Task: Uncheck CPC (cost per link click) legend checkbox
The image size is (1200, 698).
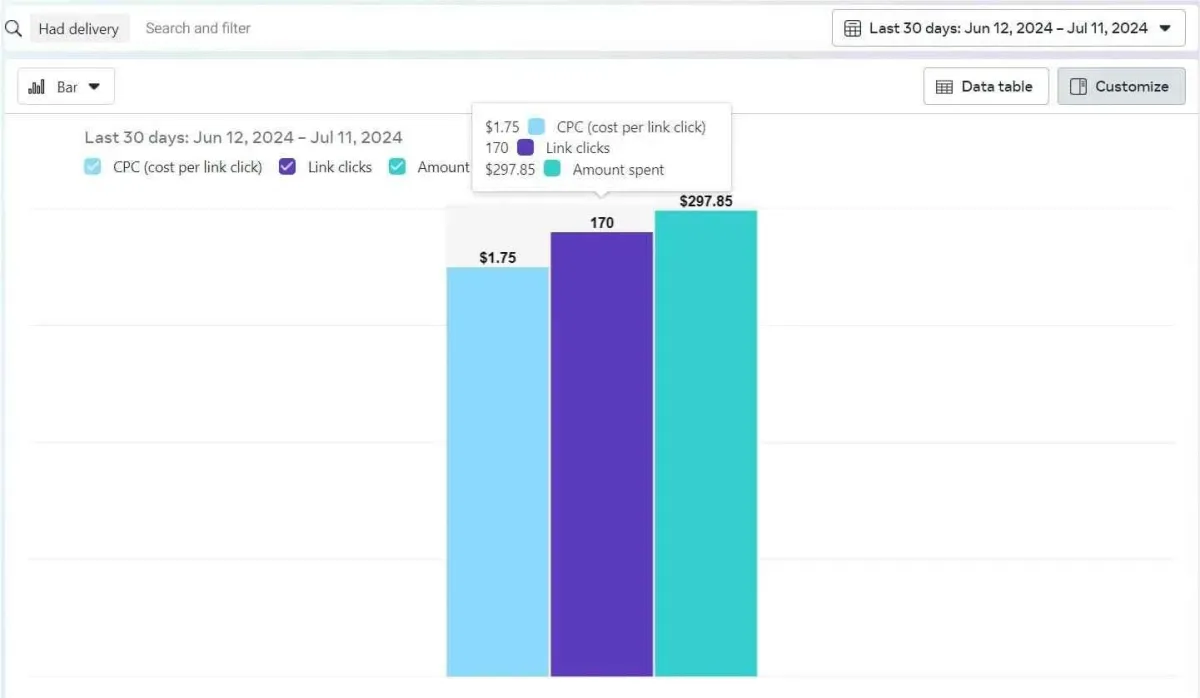Action: coord(93,167)
